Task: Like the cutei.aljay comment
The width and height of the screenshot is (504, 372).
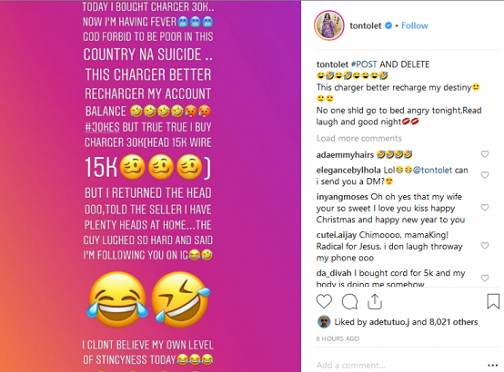Action: pos(485,246)
